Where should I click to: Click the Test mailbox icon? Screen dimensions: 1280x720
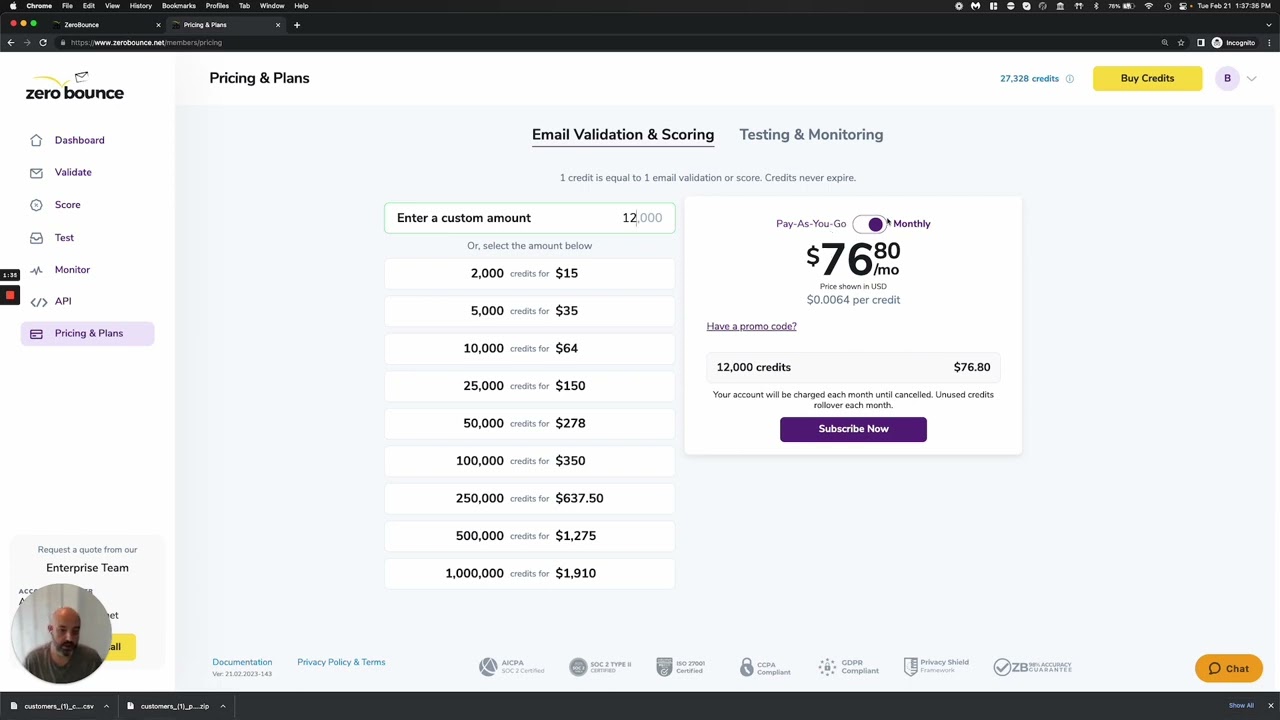36,238
